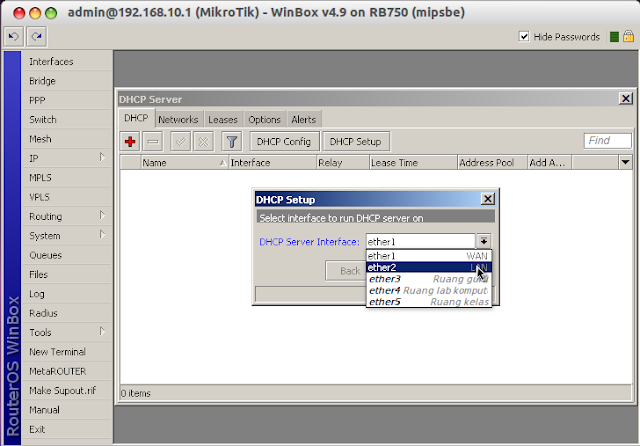
Task: Expand the IP submenu
Action: [102, 157]
